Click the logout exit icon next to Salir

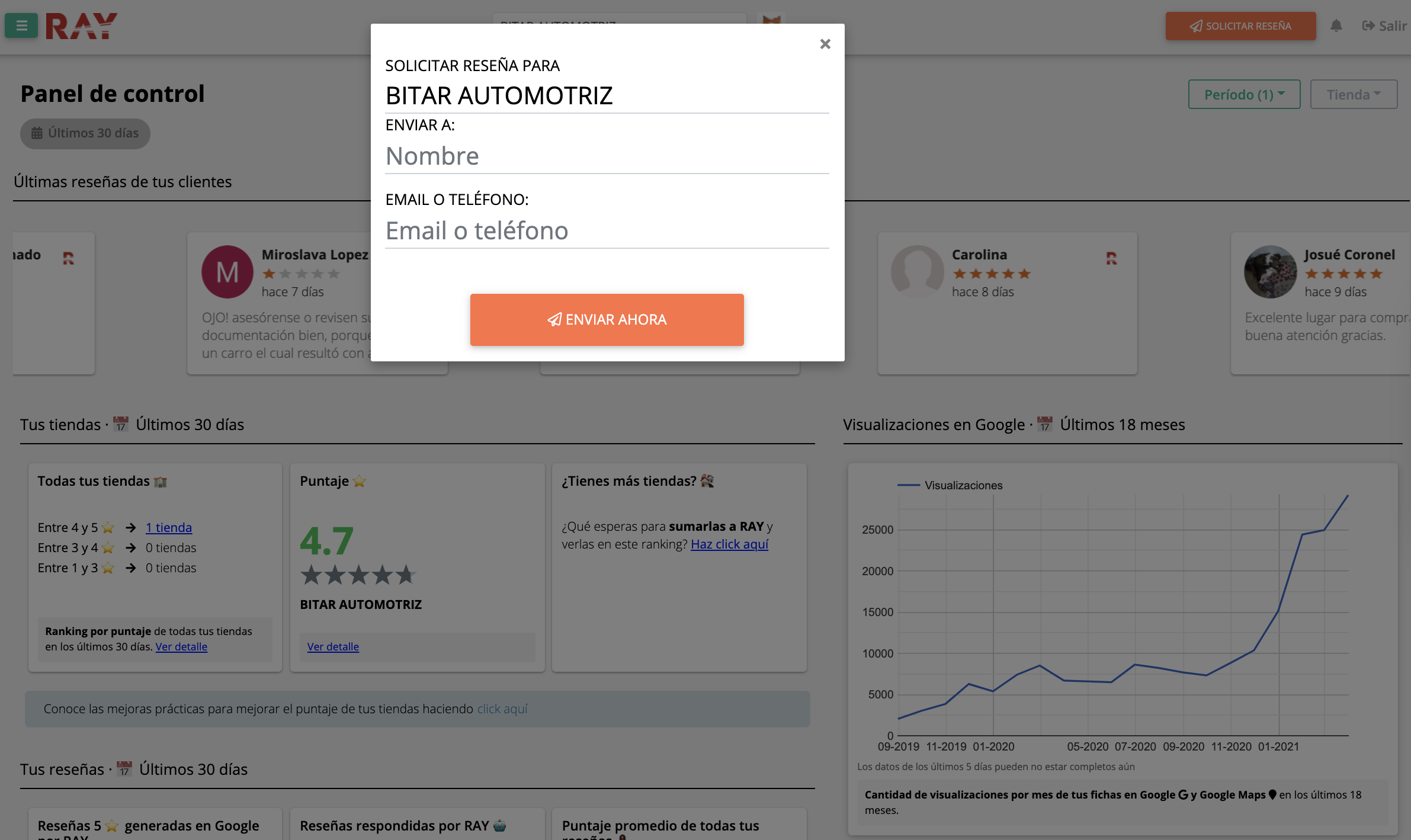1368,25
